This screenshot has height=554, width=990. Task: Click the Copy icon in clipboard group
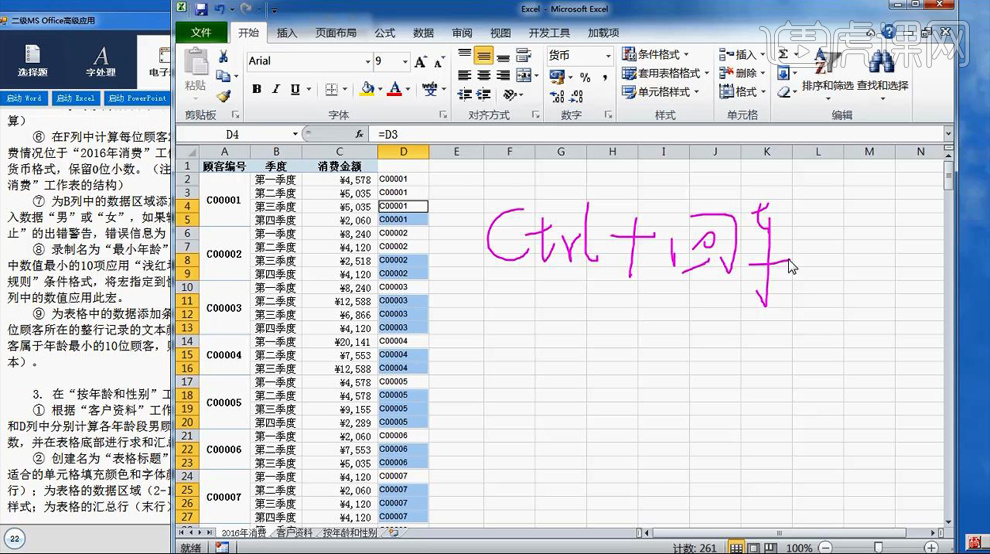(223, 76)
